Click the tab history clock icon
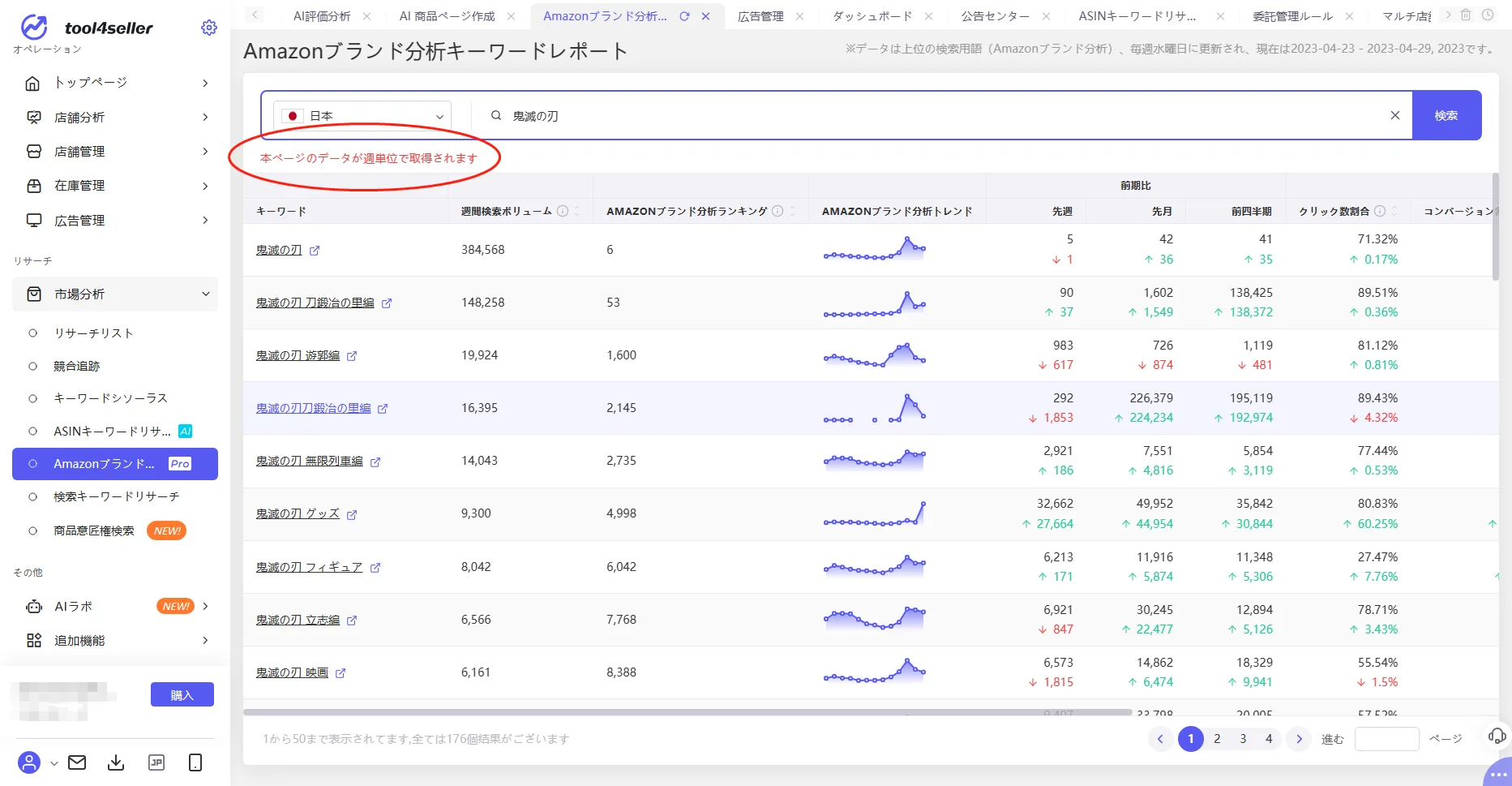This screenshot has width=1512, height=786. (1488, 15)
